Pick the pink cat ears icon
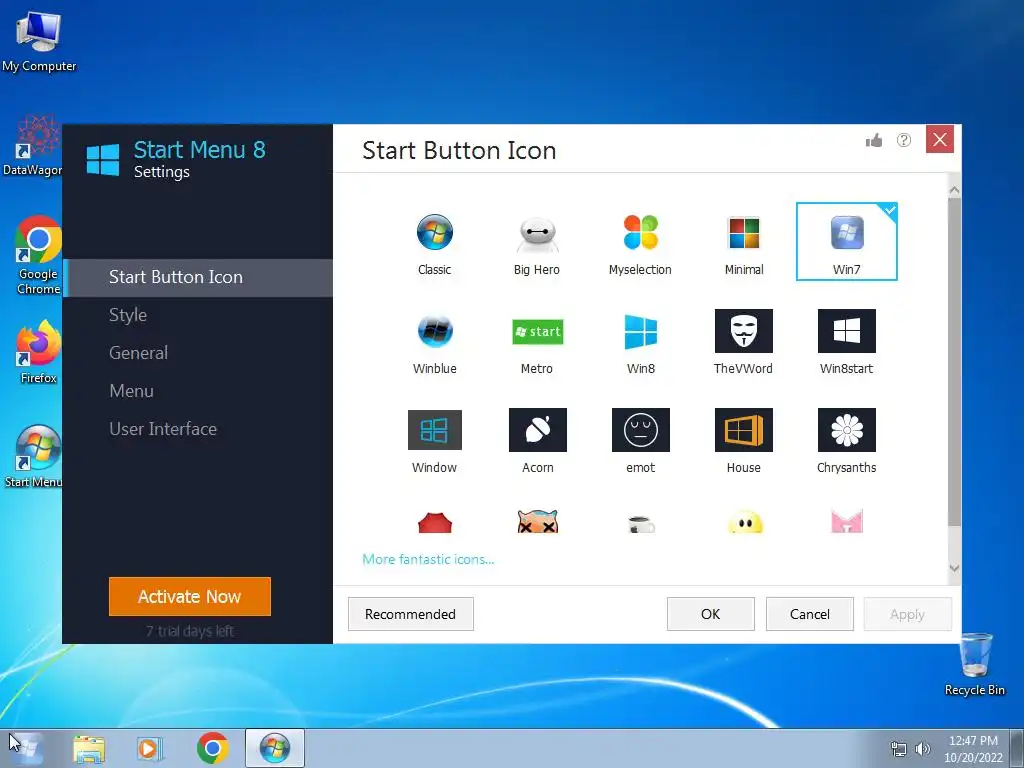 tap(847, 522)
